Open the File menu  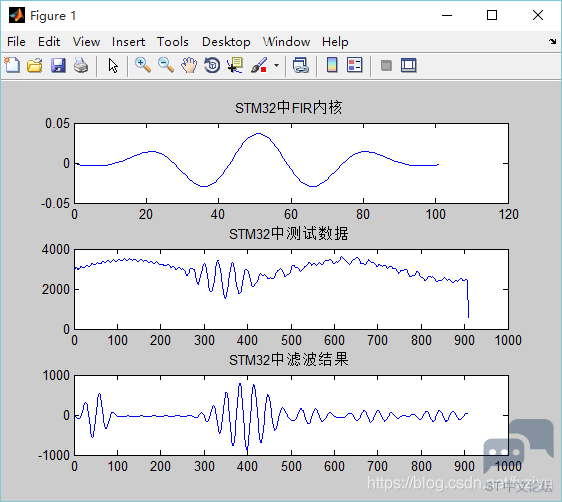(x=16, y=42)
